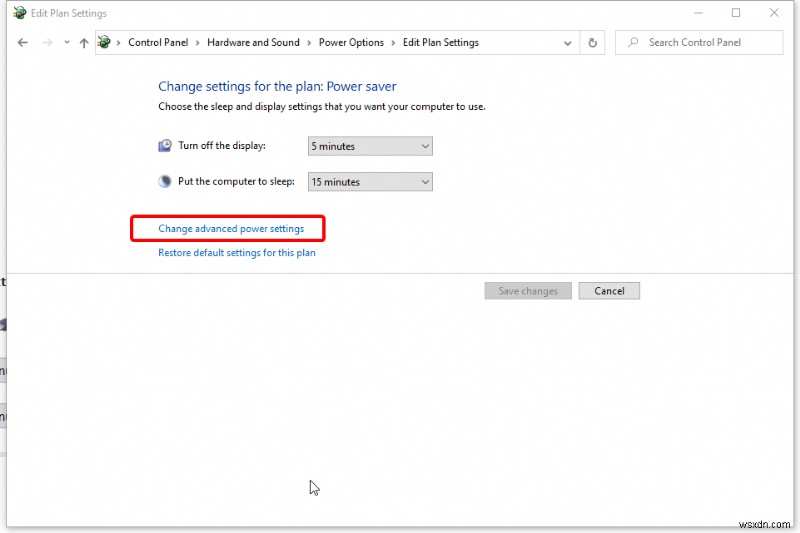Open Turn off the display dropdown

370,146
